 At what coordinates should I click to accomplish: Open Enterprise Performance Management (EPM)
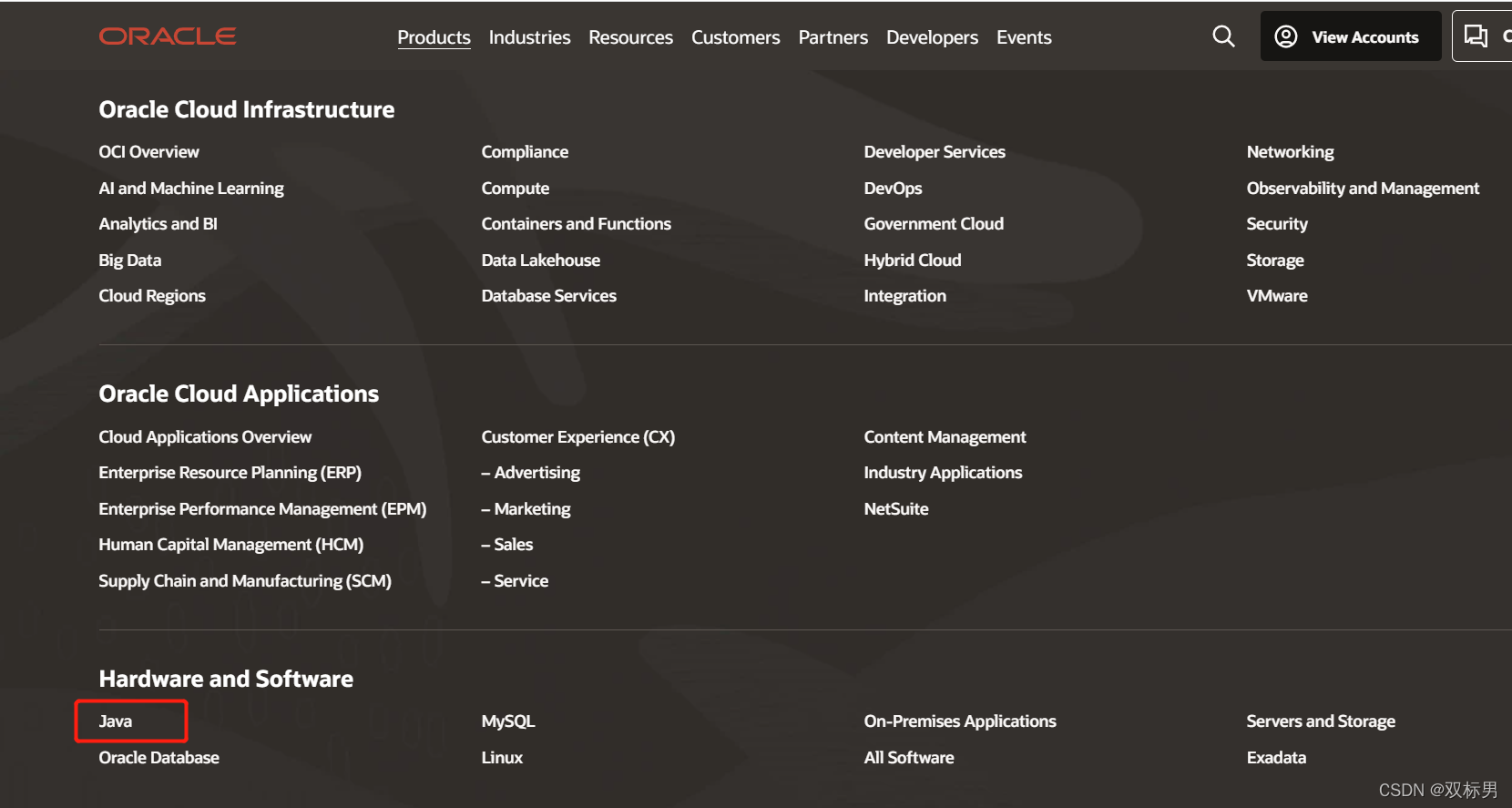(262, 509)
